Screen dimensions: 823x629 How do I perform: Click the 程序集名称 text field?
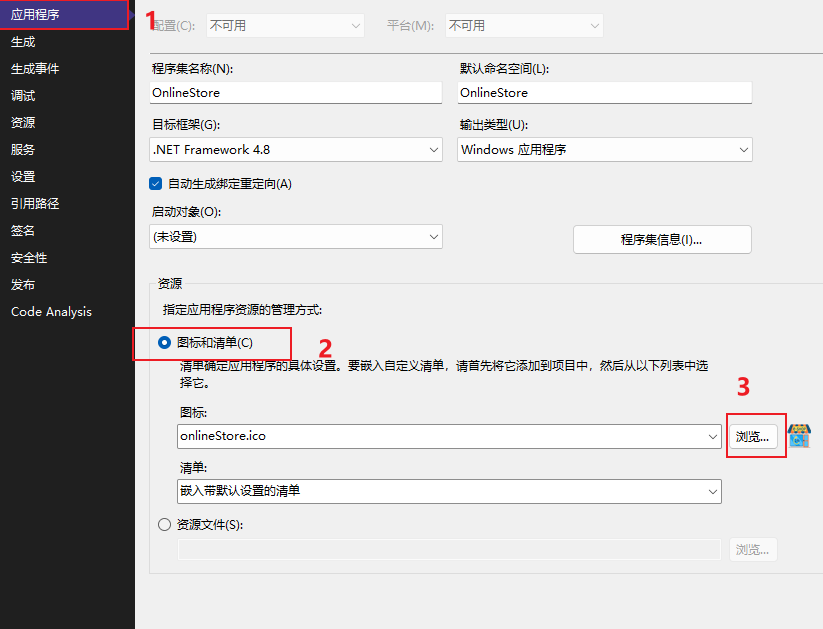(x=295, y=92)
